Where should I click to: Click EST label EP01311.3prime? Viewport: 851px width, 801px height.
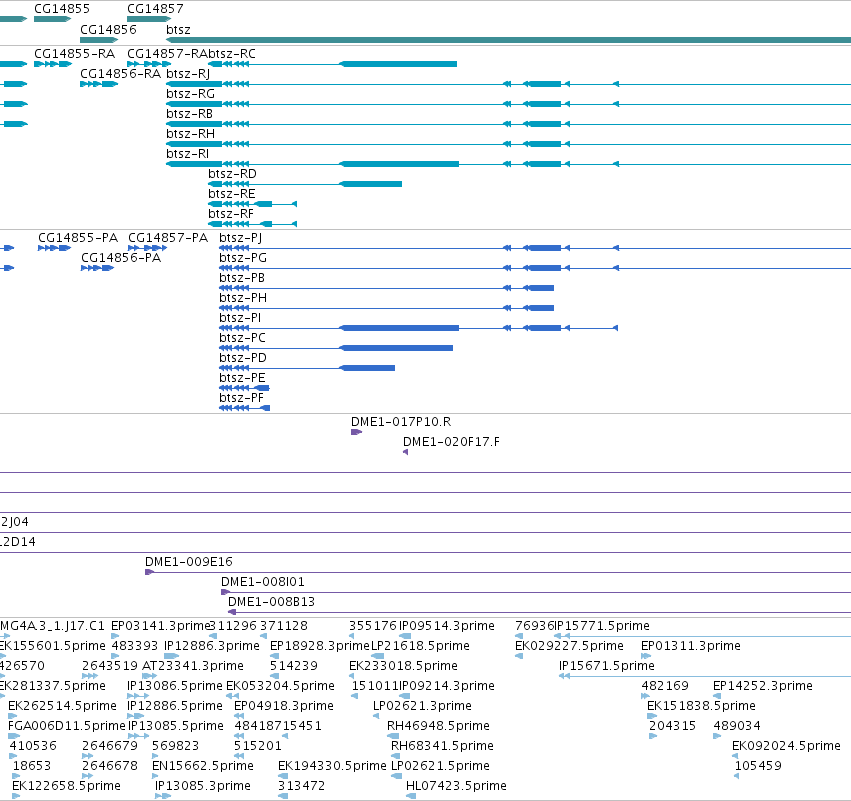click(690, 646)
